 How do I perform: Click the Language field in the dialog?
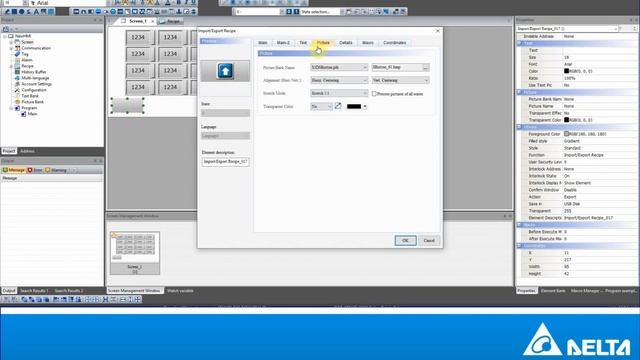[225, 136]
